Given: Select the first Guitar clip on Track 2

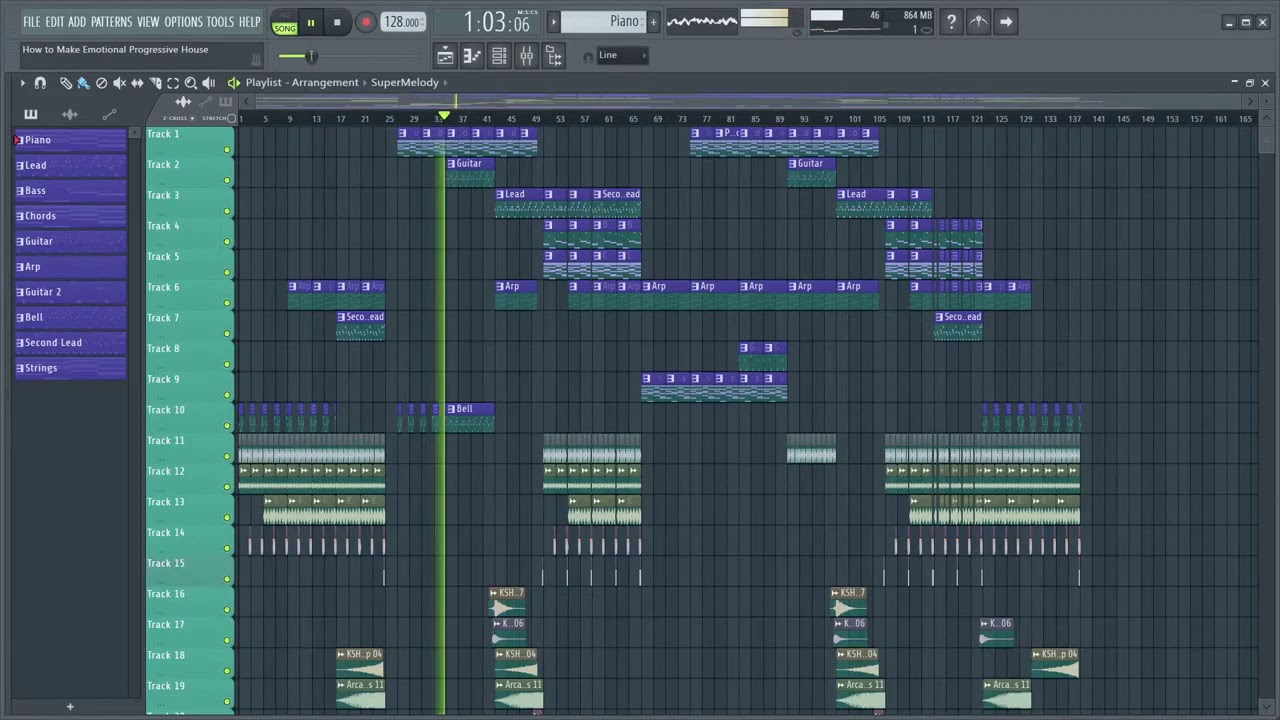Looking at the screenshot, I should tap(470, 171).
